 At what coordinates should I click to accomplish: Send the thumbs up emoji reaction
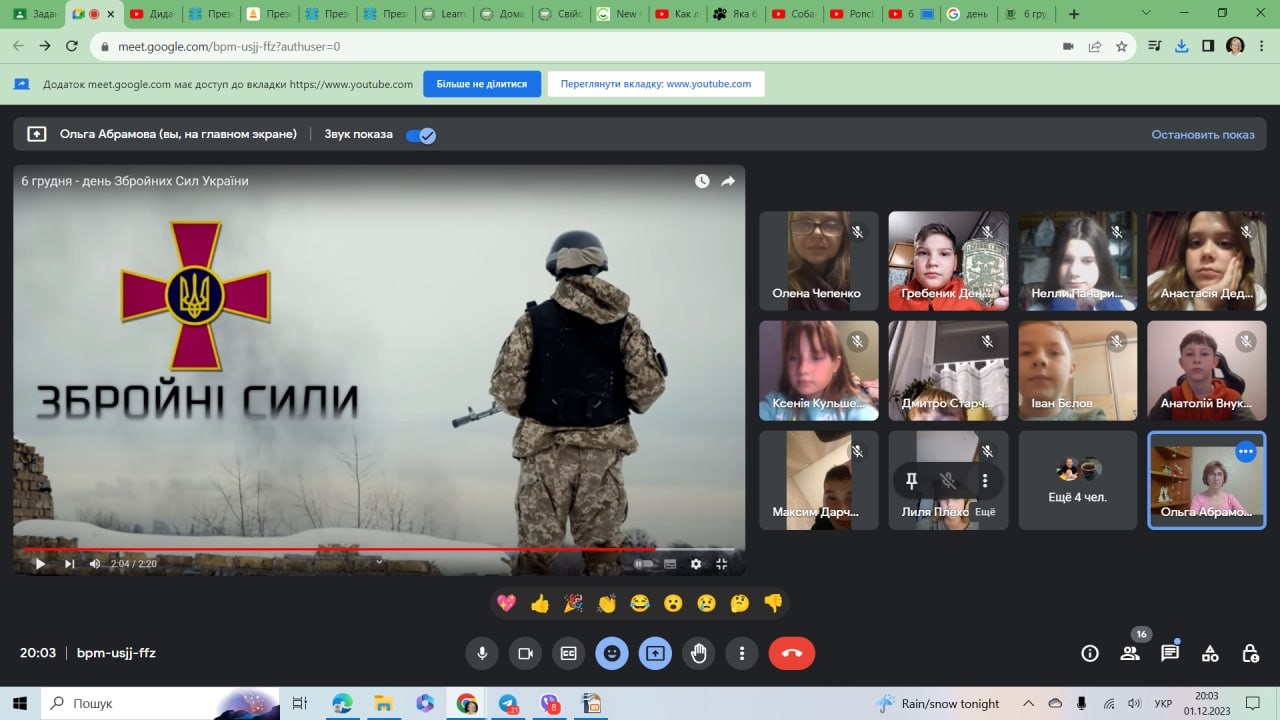(x=540, y=603)
